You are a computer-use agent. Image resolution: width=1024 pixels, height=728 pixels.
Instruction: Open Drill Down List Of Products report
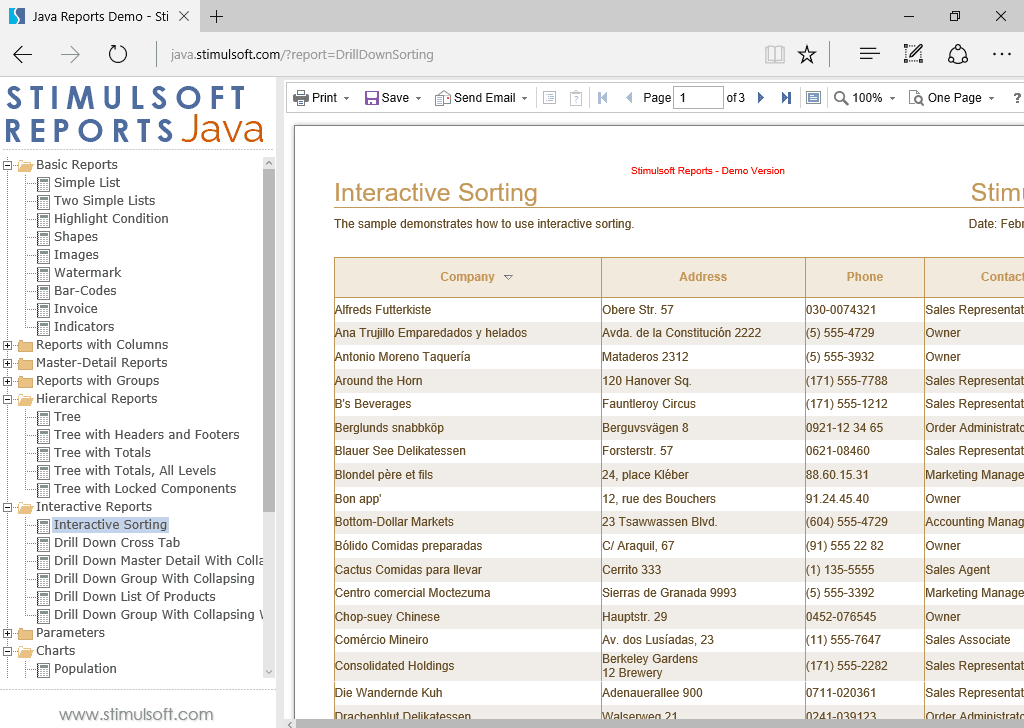click(135, 597)
